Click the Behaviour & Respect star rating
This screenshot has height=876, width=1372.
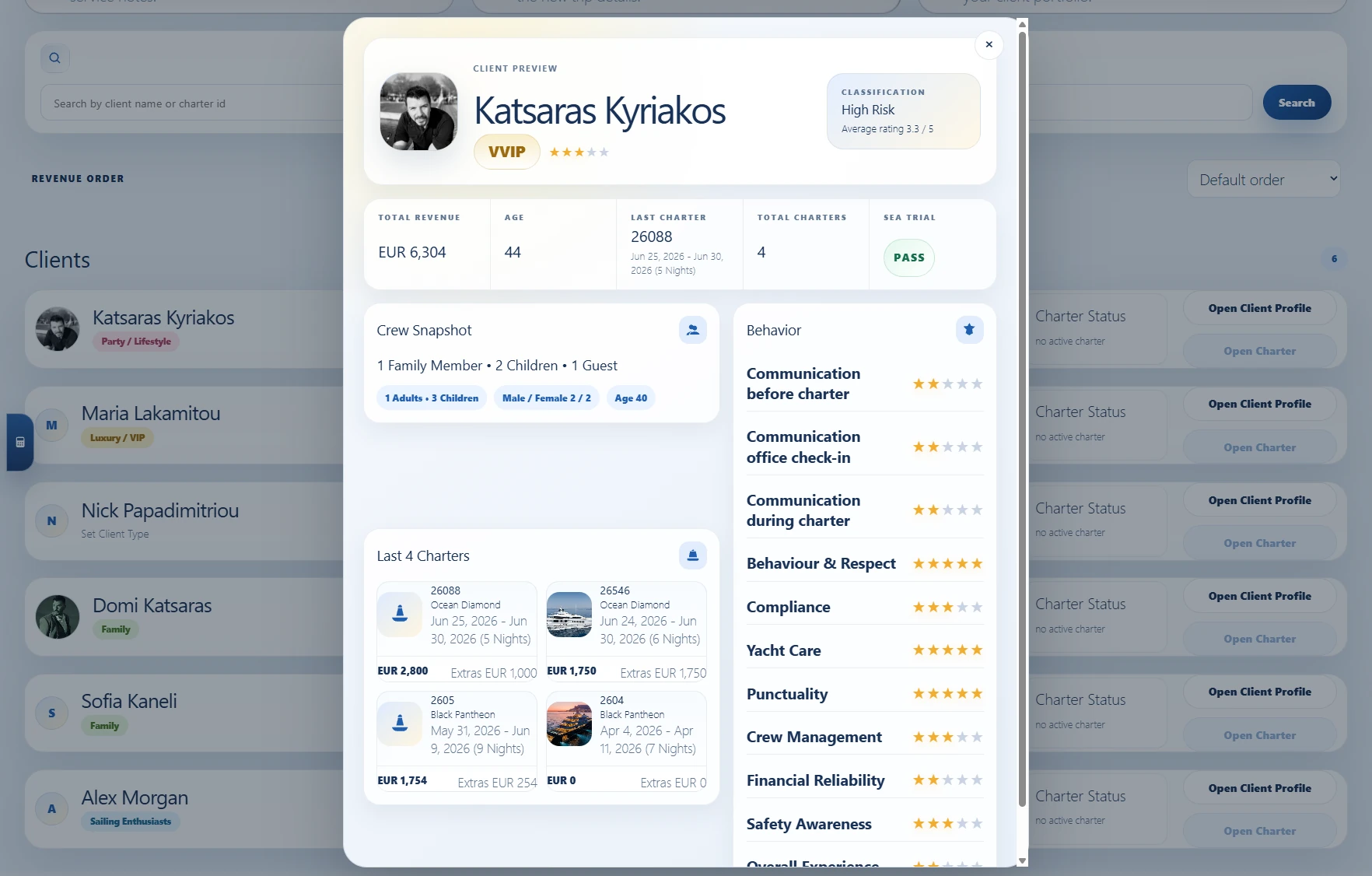pyautogui.click(x=947, y=564)
